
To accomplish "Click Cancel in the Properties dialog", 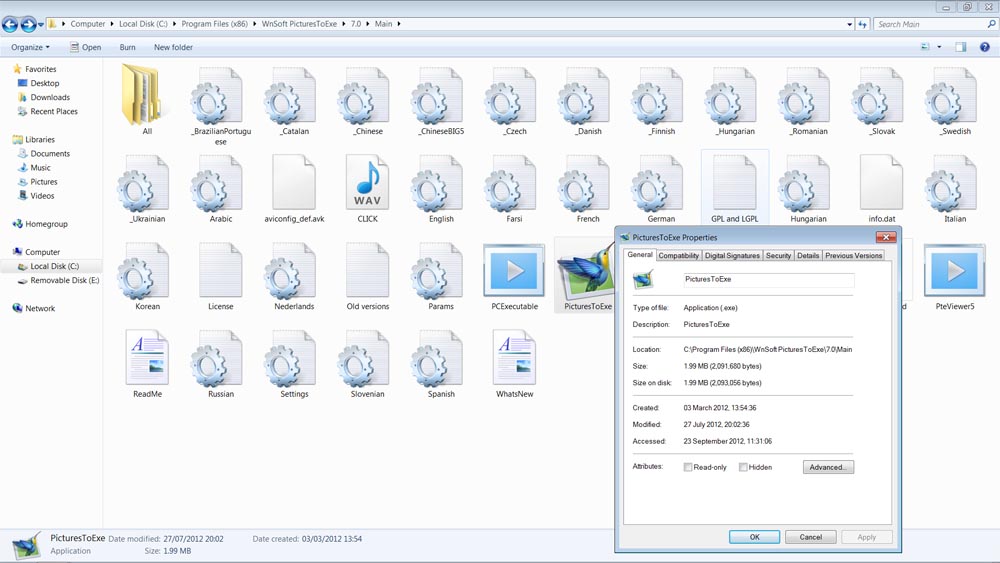I will point(811,537).
